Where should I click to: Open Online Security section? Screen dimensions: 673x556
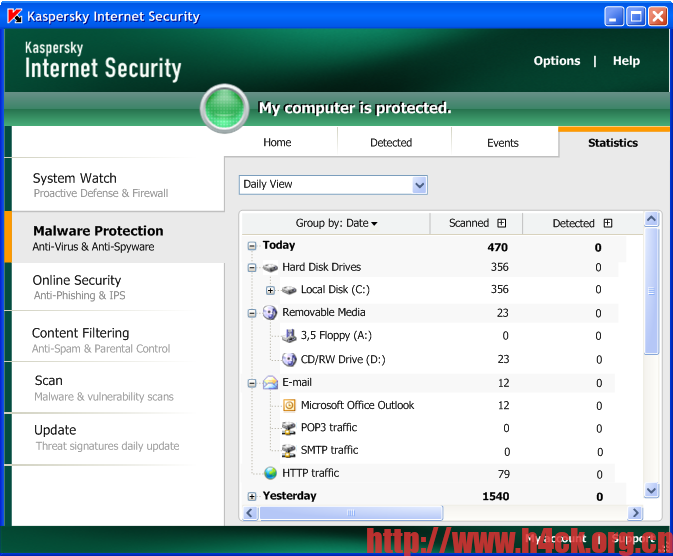[118, 287]
